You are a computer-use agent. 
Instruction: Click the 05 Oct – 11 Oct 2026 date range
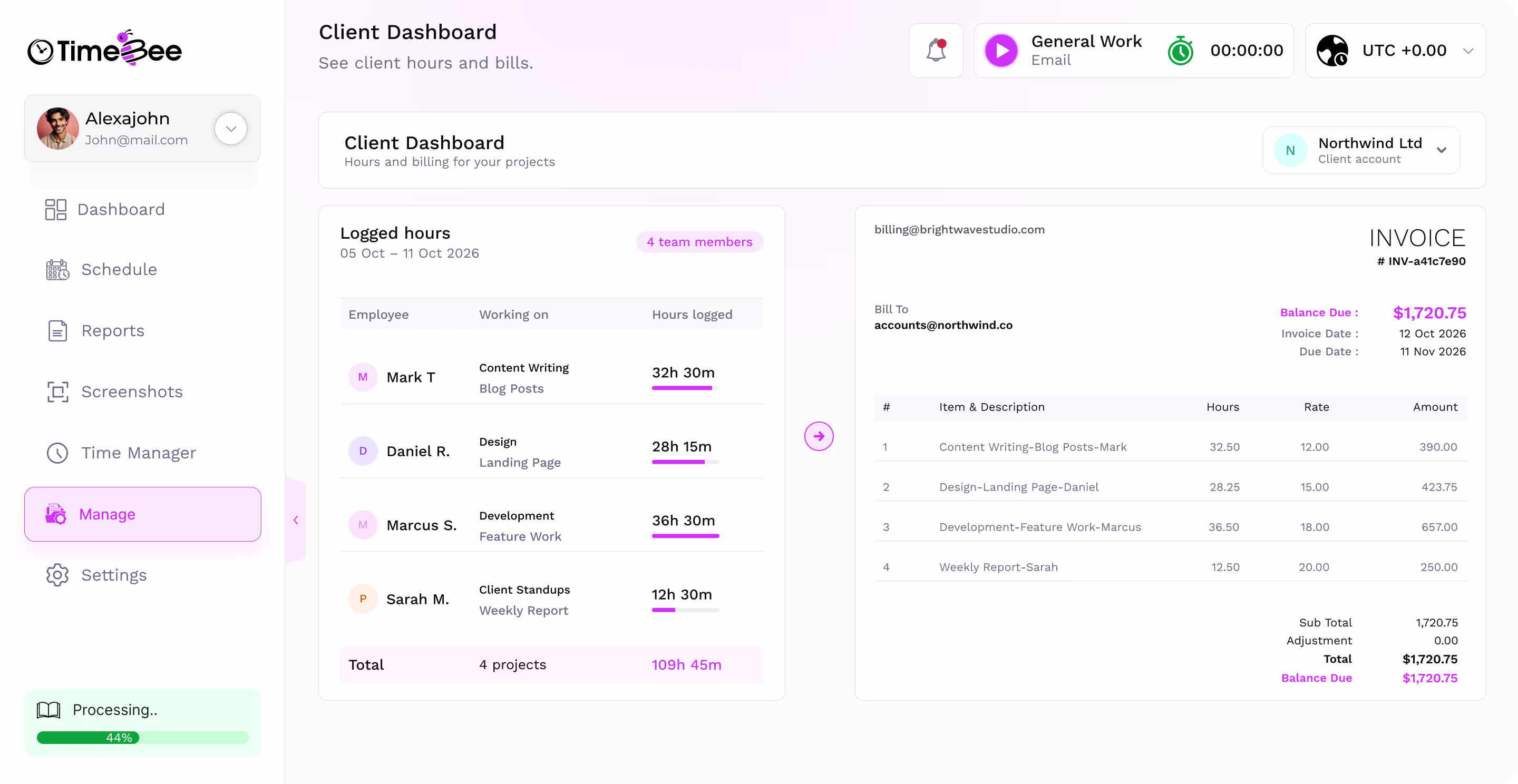click(x=410, y=253)
